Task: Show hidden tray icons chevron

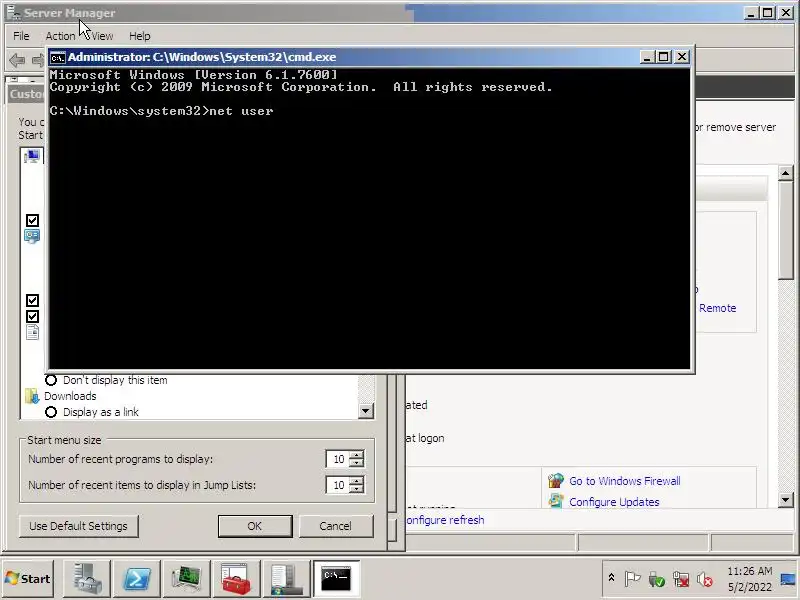Action: (611, 578)
